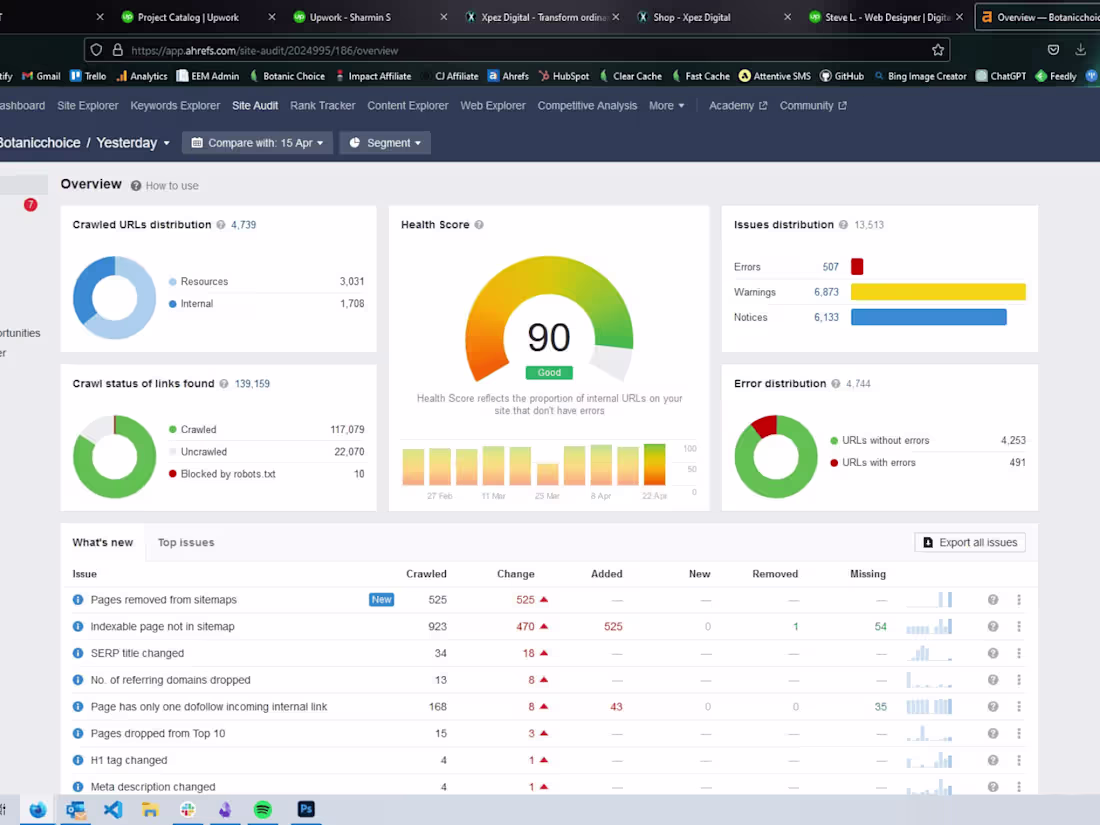
Task: Click help icon next to Health Score
Action: tap(479, 225)
